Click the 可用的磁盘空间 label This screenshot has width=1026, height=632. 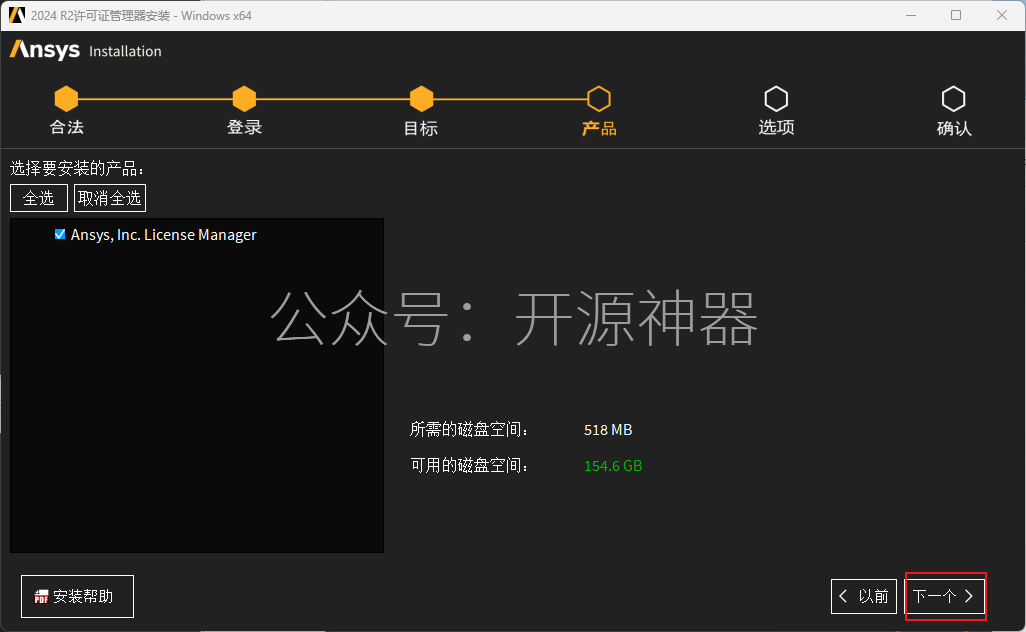[469, 466]
